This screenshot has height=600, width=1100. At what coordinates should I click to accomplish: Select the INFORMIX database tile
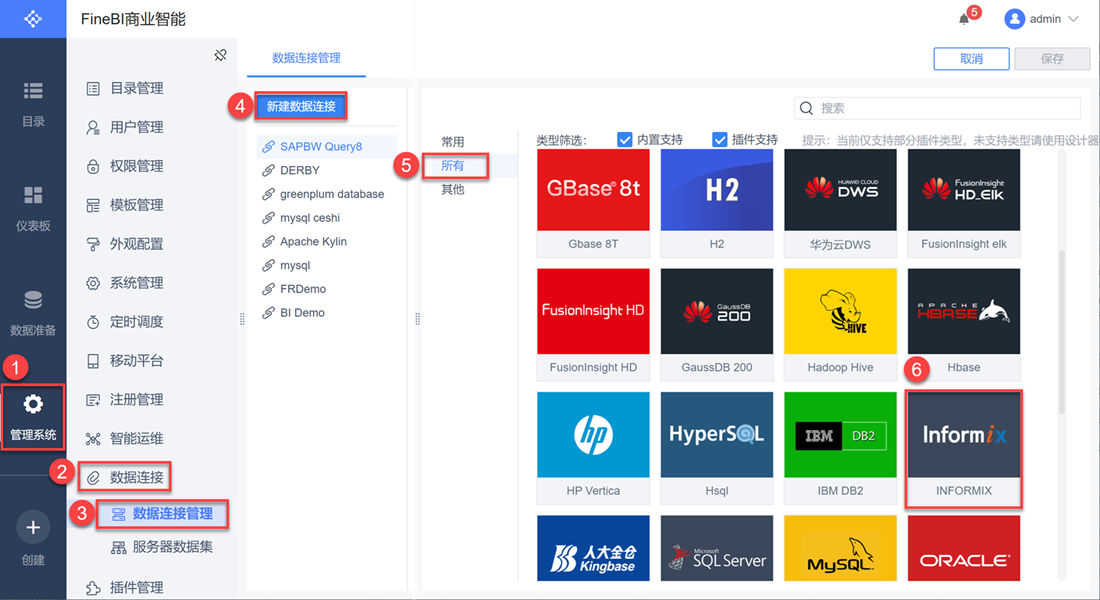tap(964, 448)
